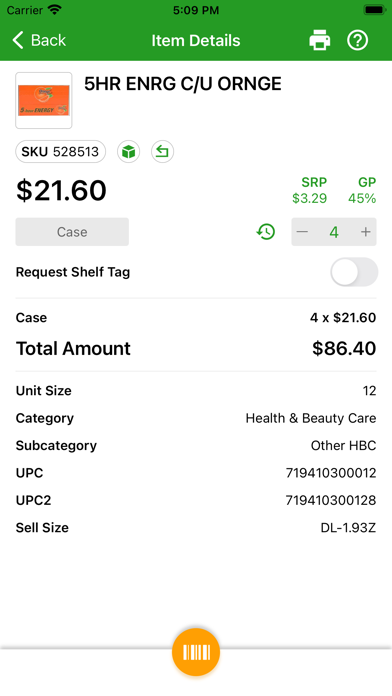Tap the Total Amount $86.40 row
392x696 pixels.
coord(196,349)
